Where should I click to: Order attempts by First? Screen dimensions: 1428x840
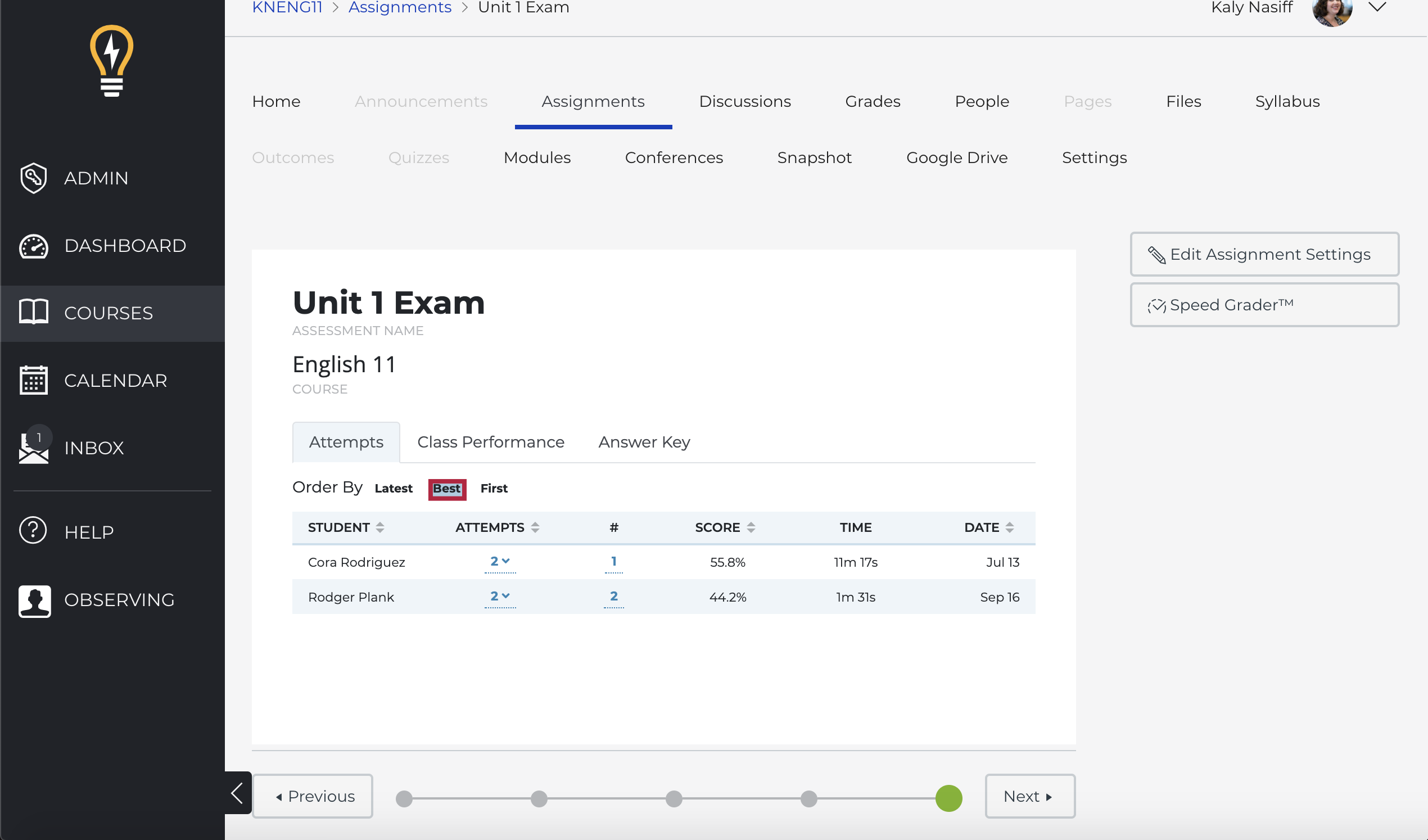coord(494,488)
